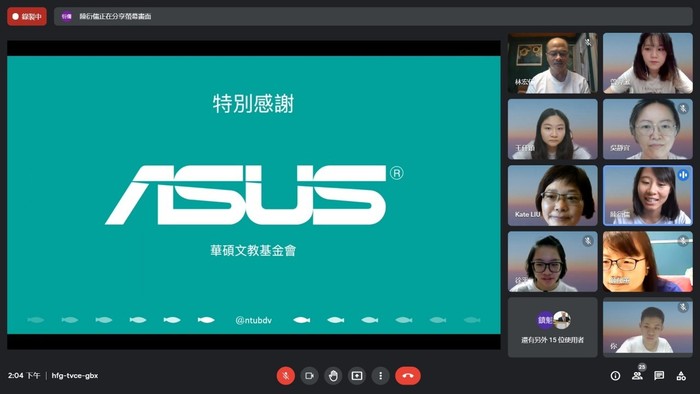Screen dimensions: 700x394
Task: Click the presenter avatar in sharing banner
Action: click(x=67, y=17)
